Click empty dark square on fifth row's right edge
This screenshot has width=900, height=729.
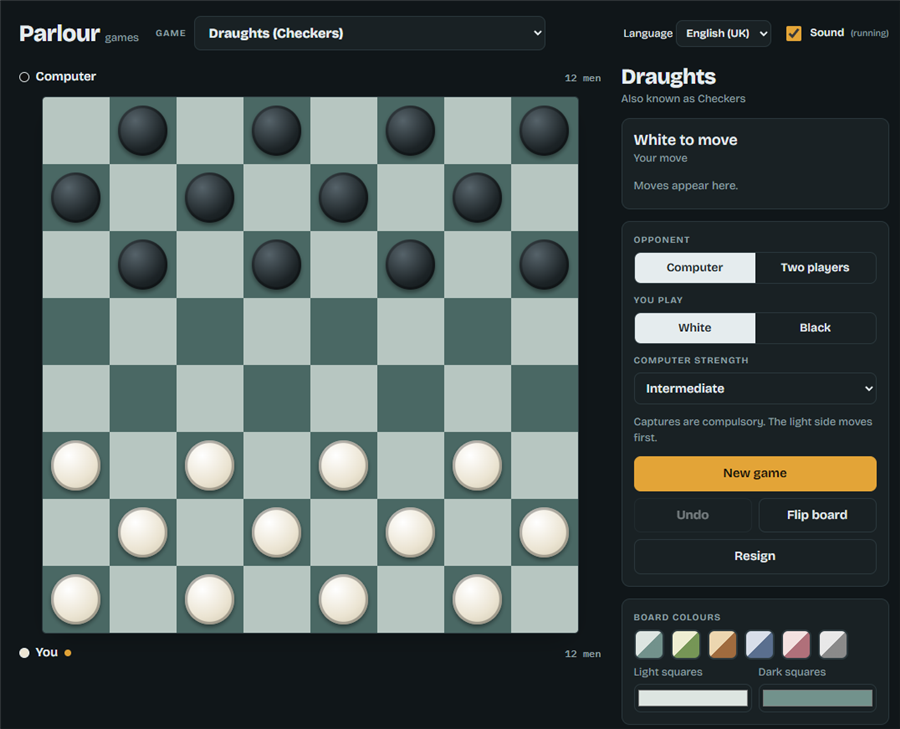point(544,398)
